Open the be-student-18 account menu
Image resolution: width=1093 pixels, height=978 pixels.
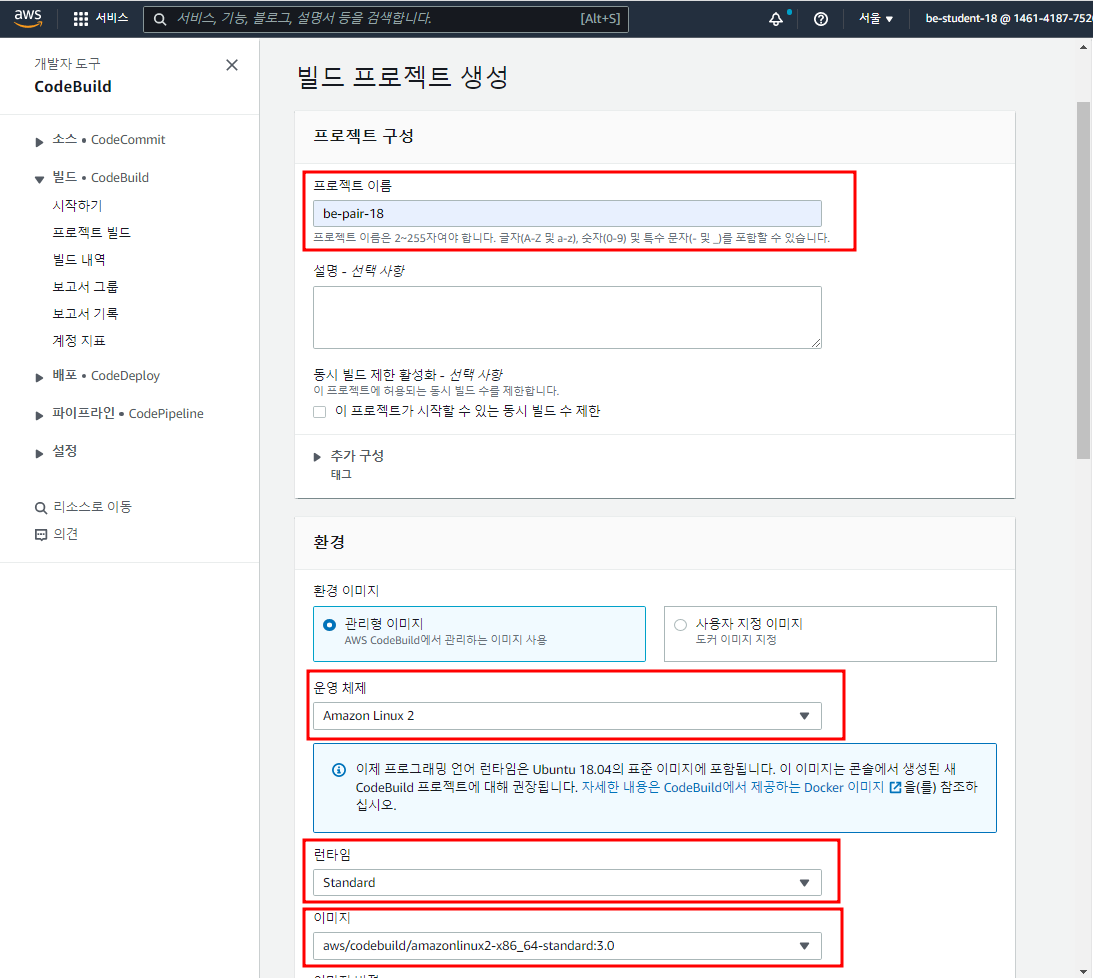pos(1008,19)
